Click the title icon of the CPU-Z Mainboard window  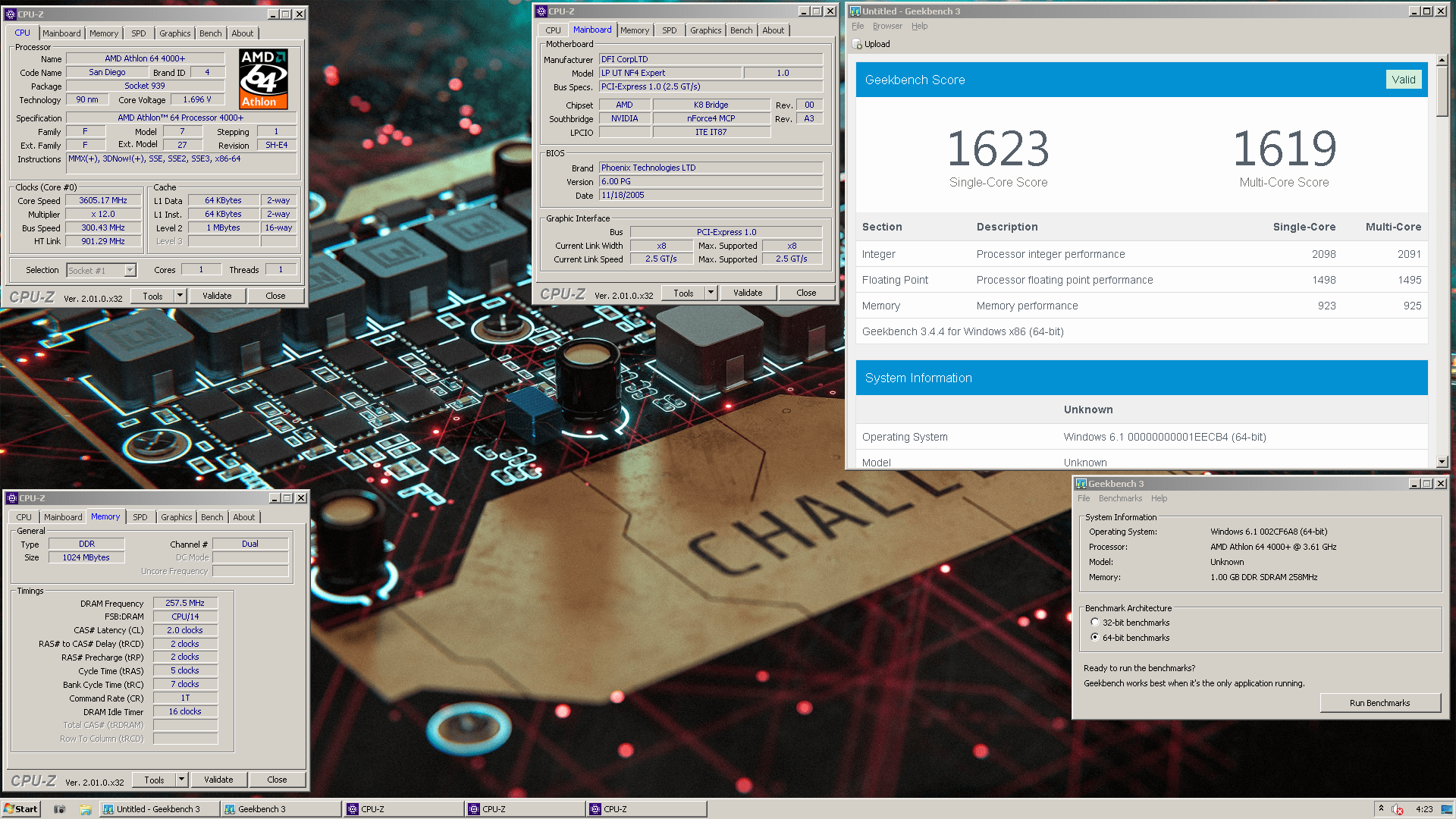541,11
